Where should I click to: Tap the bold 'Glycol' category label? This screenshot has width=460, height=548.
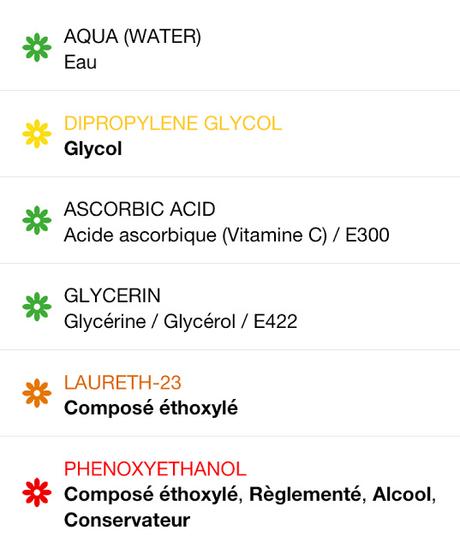[93, 150]
